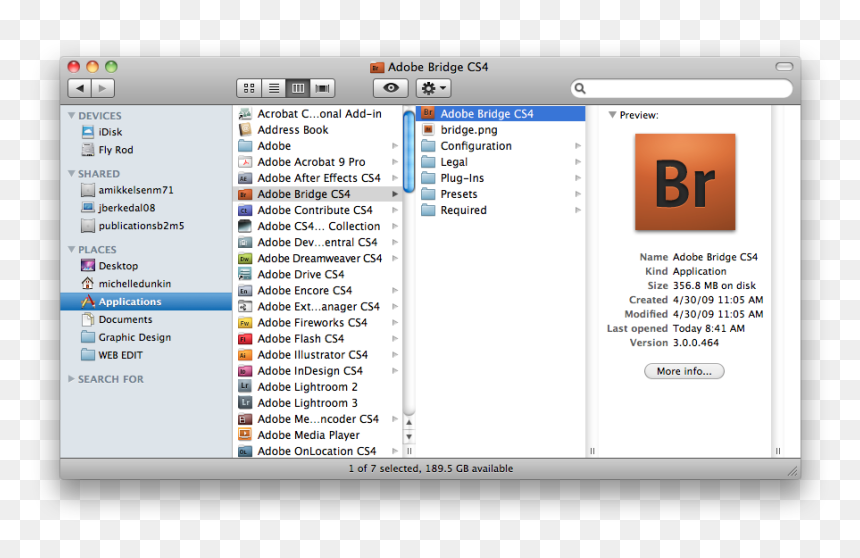Expand the SEARCH FOR section
The image size is (860, 558).
71,379
